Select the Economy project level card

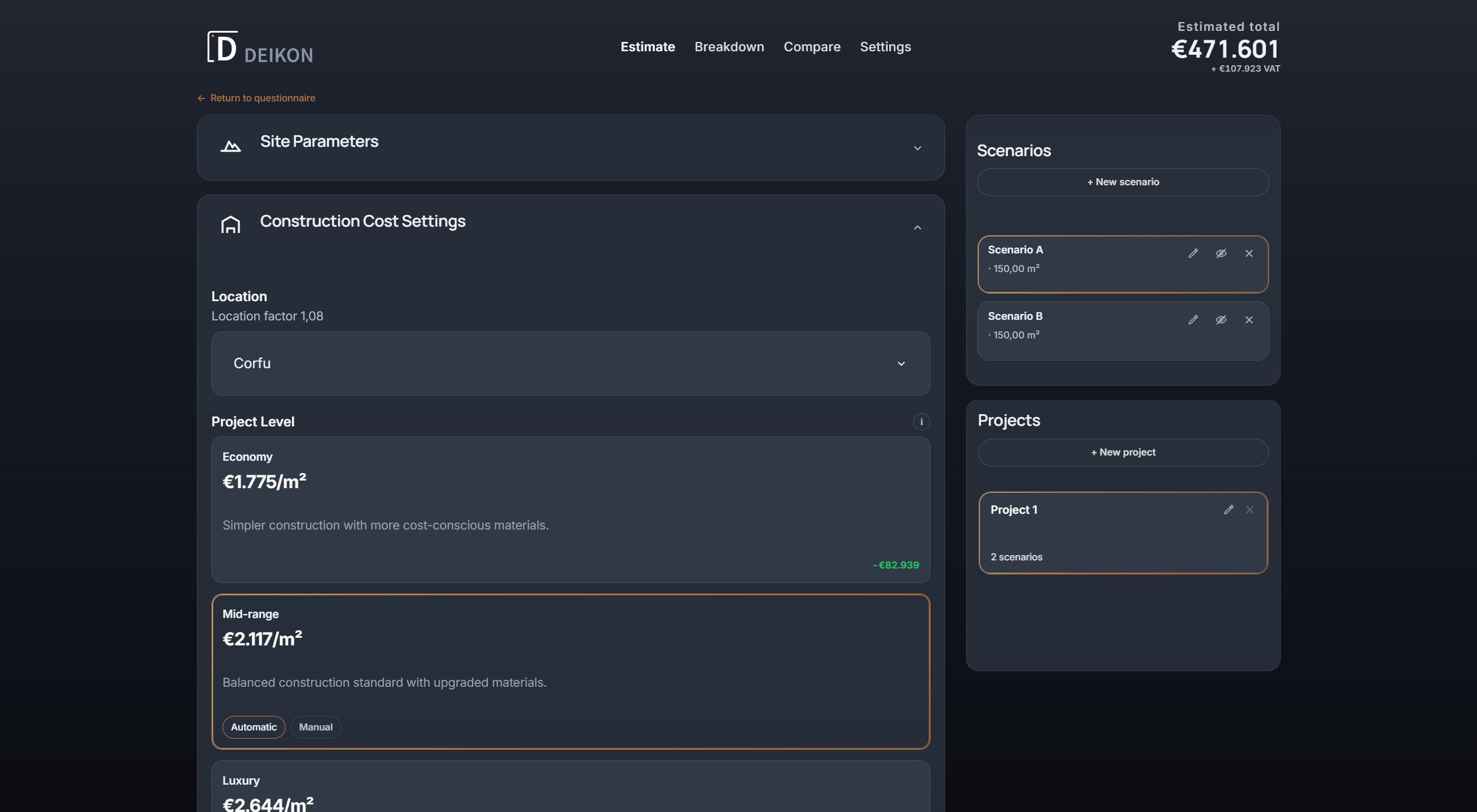pos(570,510)
